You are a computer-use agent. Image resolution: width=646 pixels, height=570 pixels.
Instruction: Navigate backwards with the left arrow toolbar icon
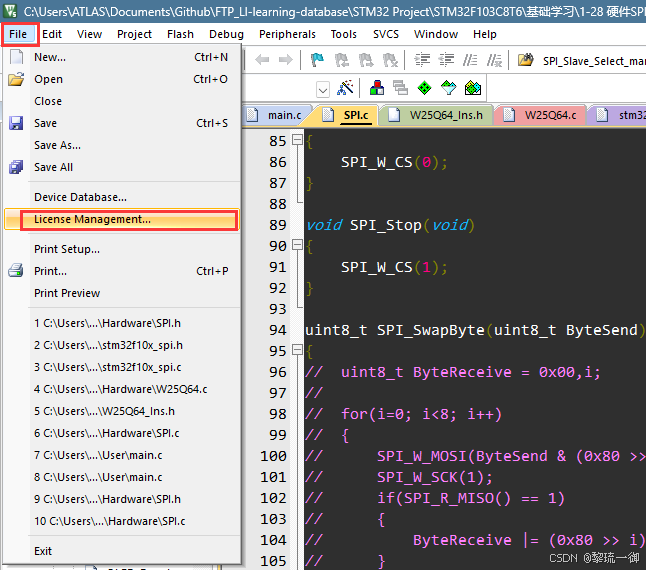pyautogui.click(x=262, y=60)
